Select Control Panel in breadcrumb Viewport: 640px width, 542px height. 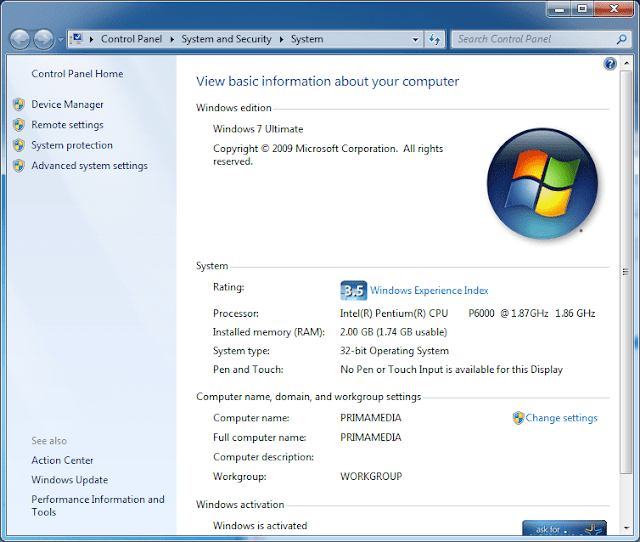click(x=131, y=39)
